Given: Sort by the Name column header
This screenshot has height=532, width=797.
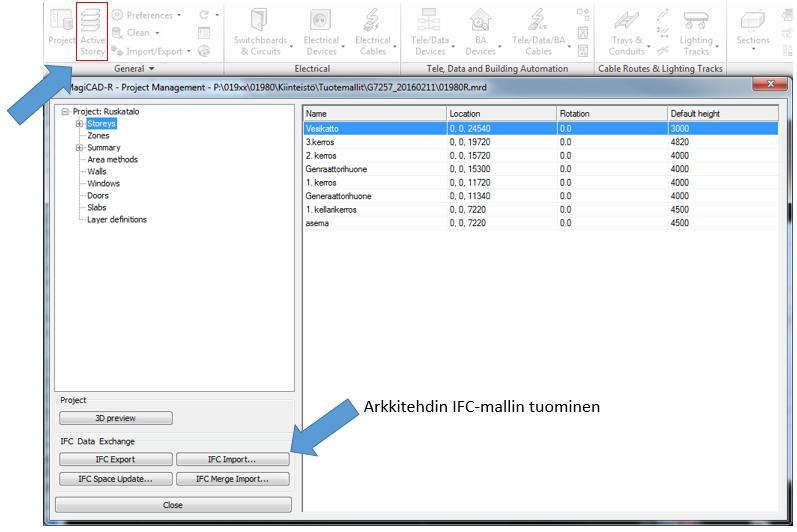Looking at the screenshot, I should tap(375, 114).
